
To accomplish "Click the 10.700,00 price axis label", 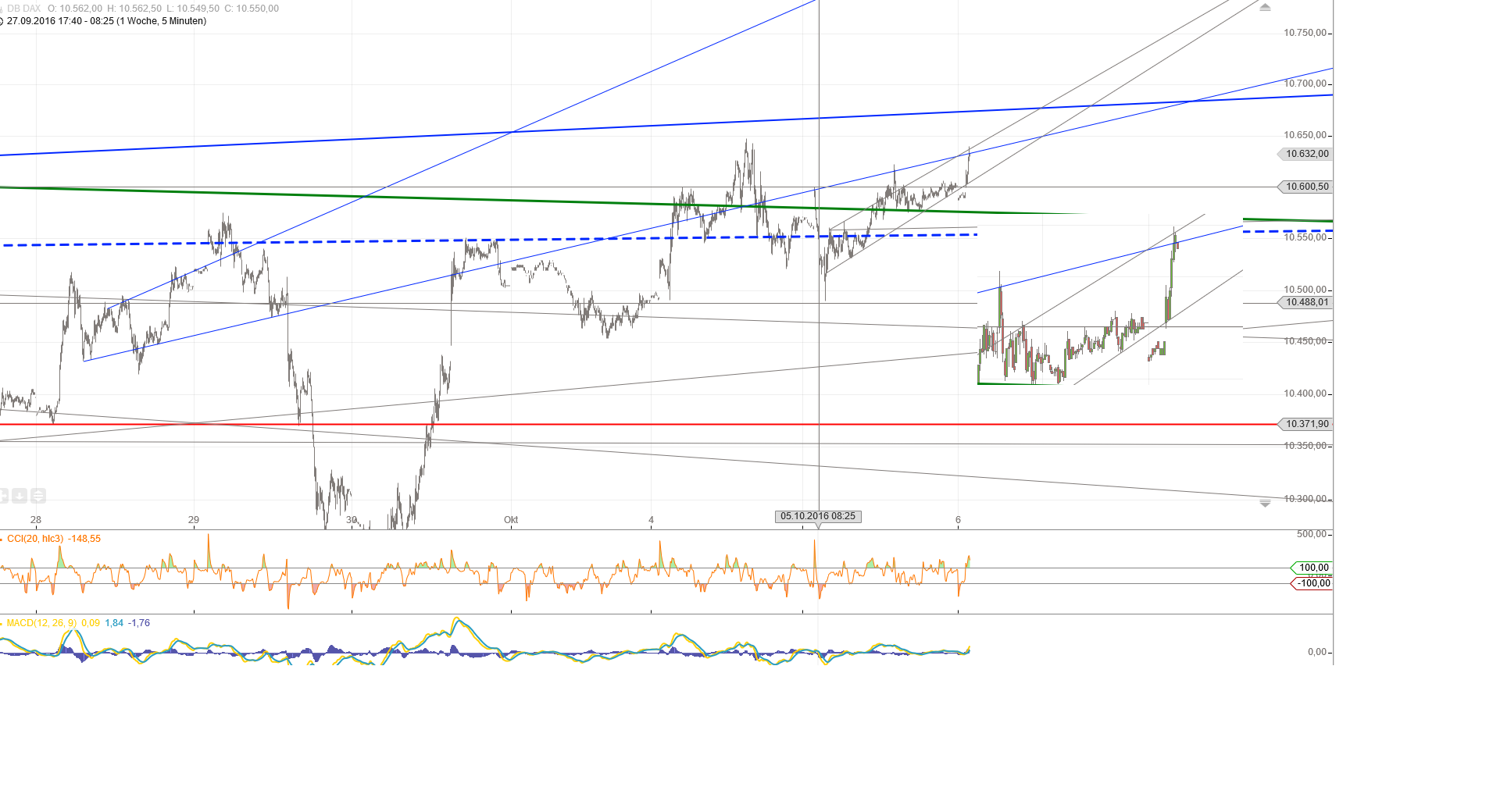I will [x=1305, y=84].
